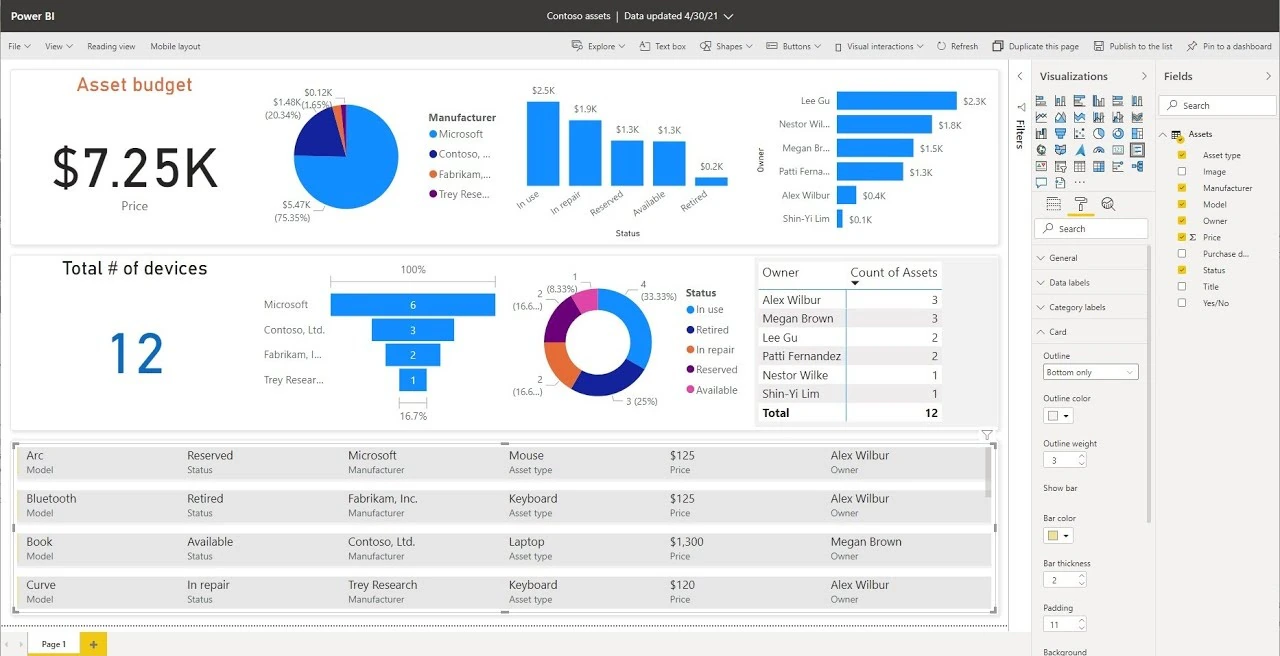Select the treemap visualization icon
The height and width of the screenshot is (656, 1280).
1137,133
